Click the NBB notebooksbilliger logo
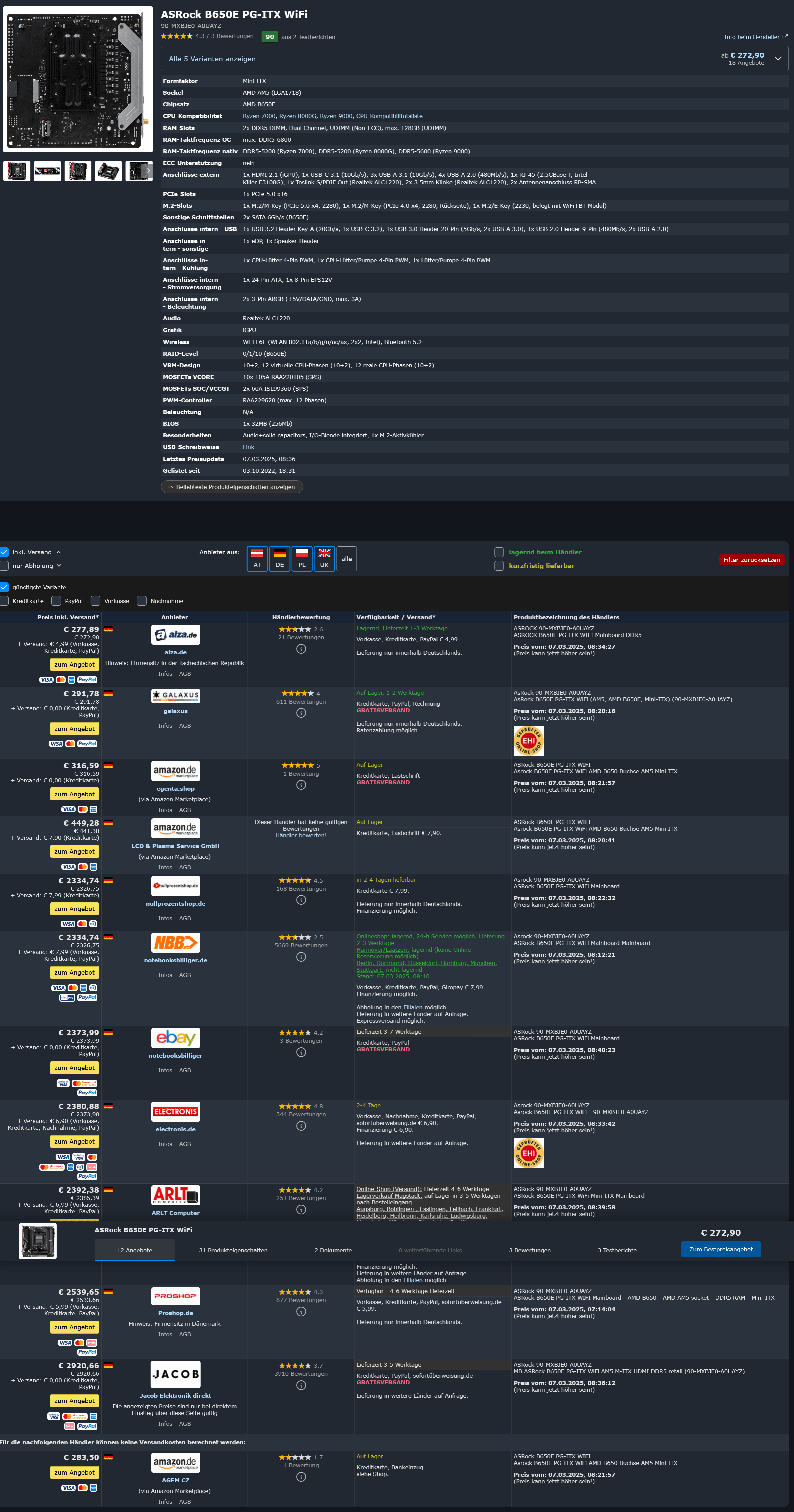The height and width of the screenshot is (1512, 794). click(176, 943)
